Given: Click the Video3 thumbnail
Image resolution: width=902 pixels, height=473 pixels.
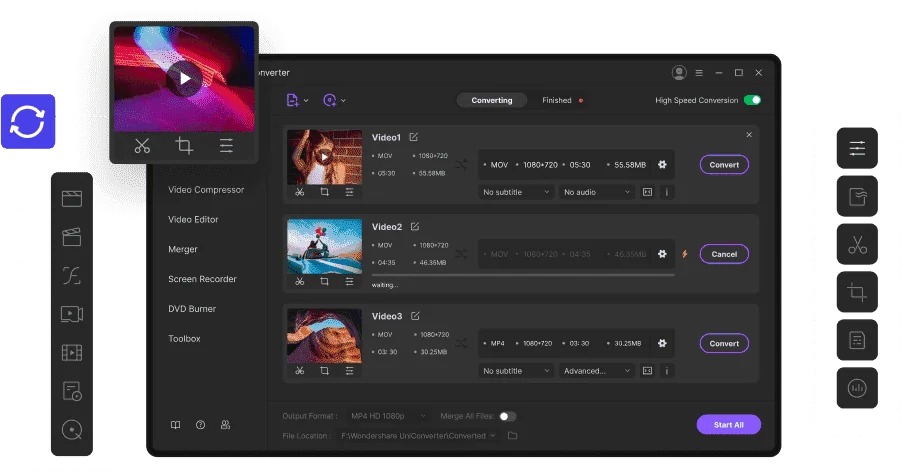Looking at the screenshot, I should coord(324,335).
